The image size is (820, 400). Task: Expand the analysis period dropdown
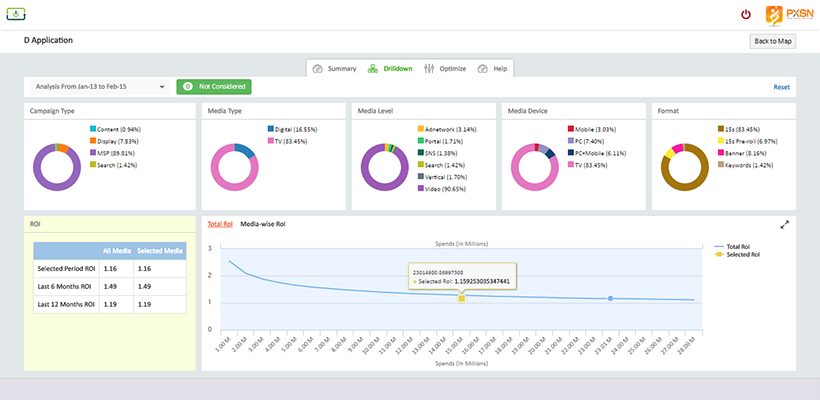pos(98,87)
